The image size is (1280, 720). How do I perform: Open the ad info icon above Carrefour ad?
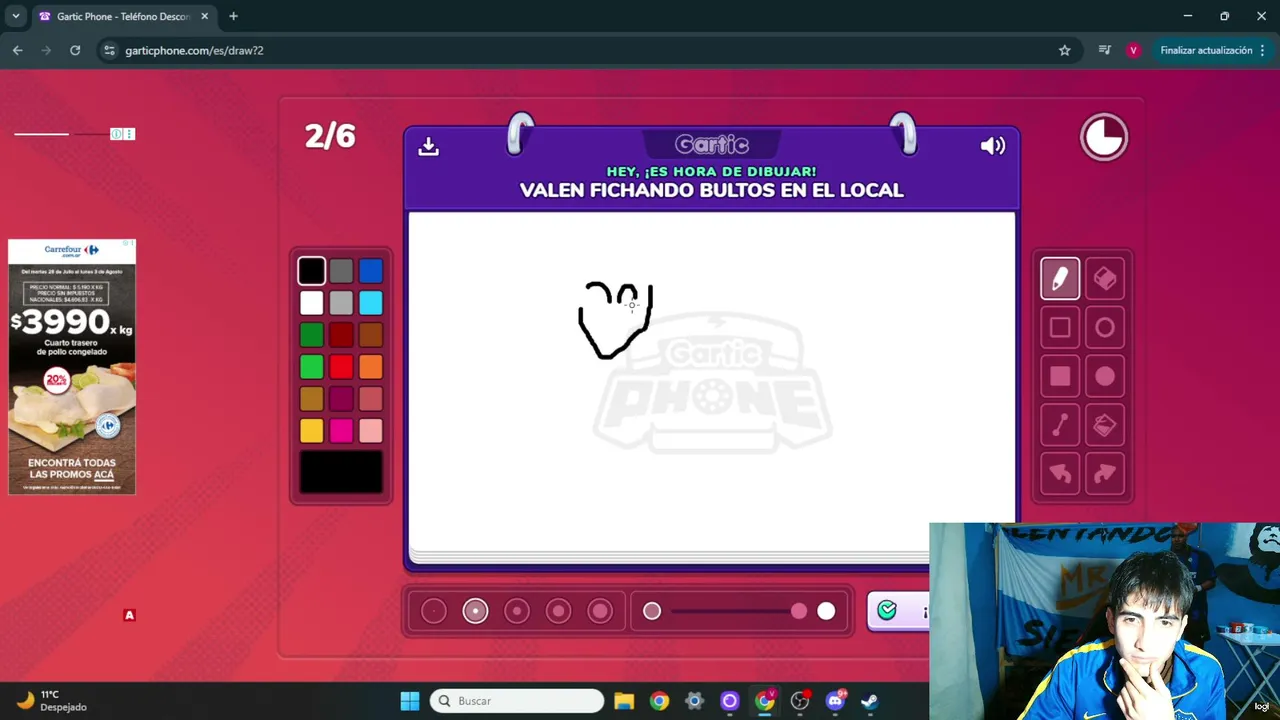pos(116,134)
